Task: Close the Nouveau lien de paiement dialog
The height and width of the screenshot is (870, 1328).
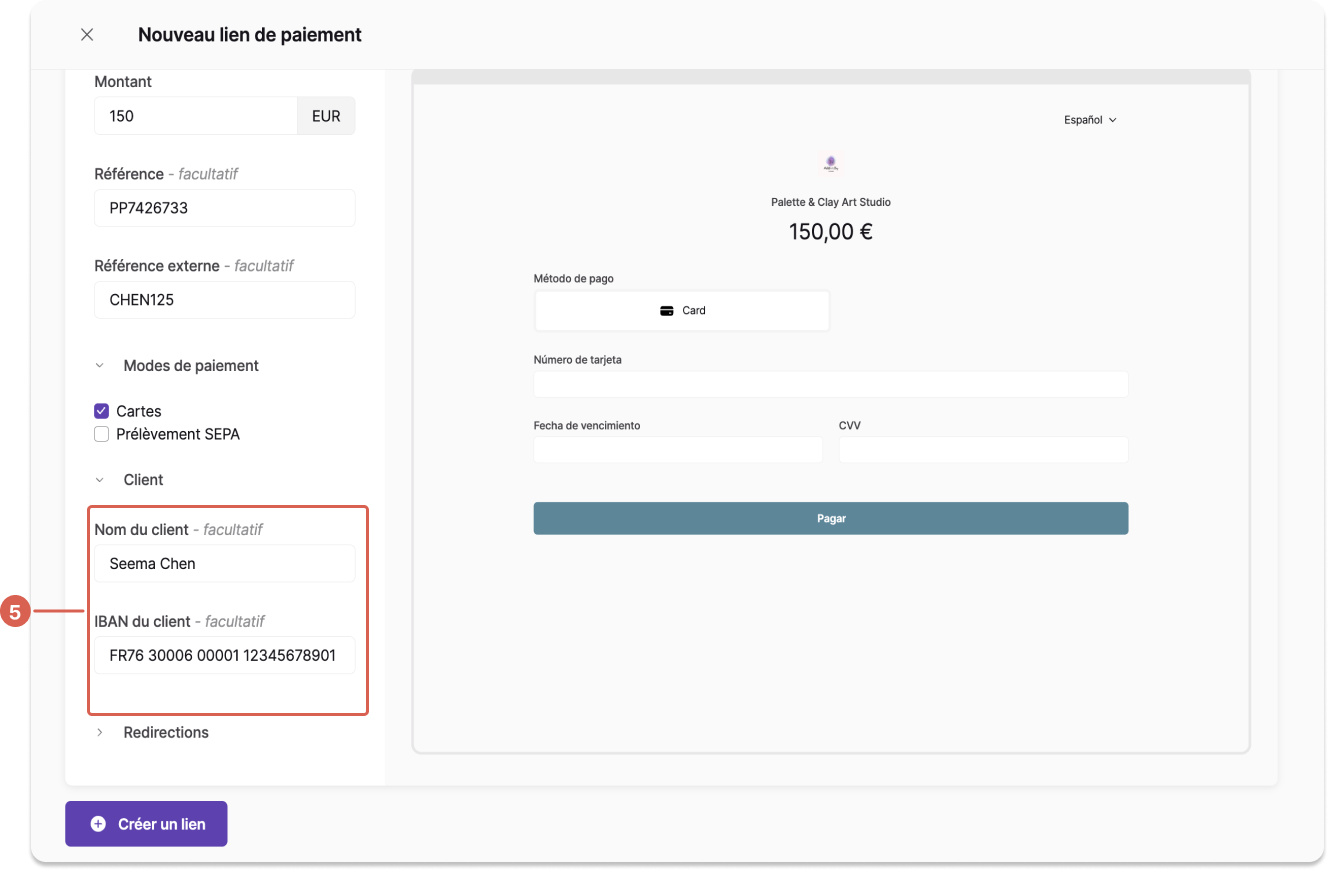Action: (x=87, y=35)
